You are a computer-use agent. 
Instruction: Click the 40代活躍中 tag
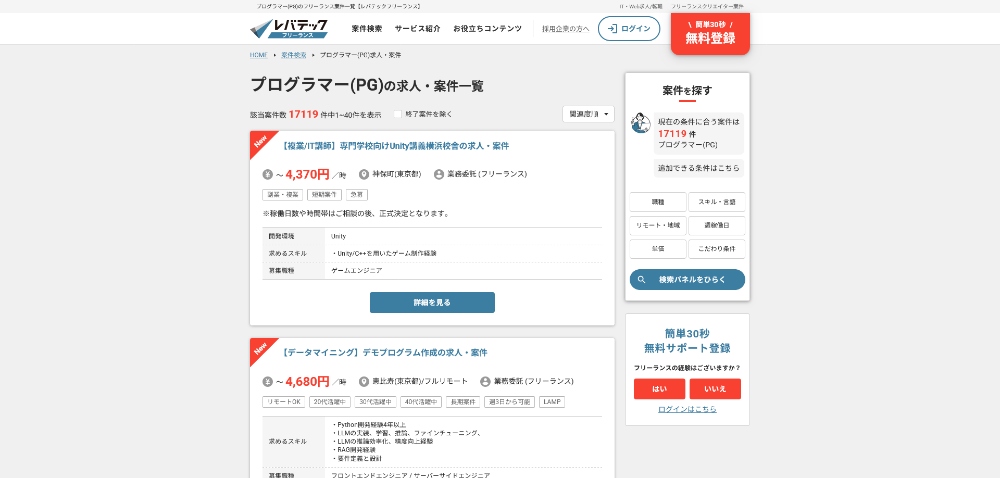click(421, 402)
